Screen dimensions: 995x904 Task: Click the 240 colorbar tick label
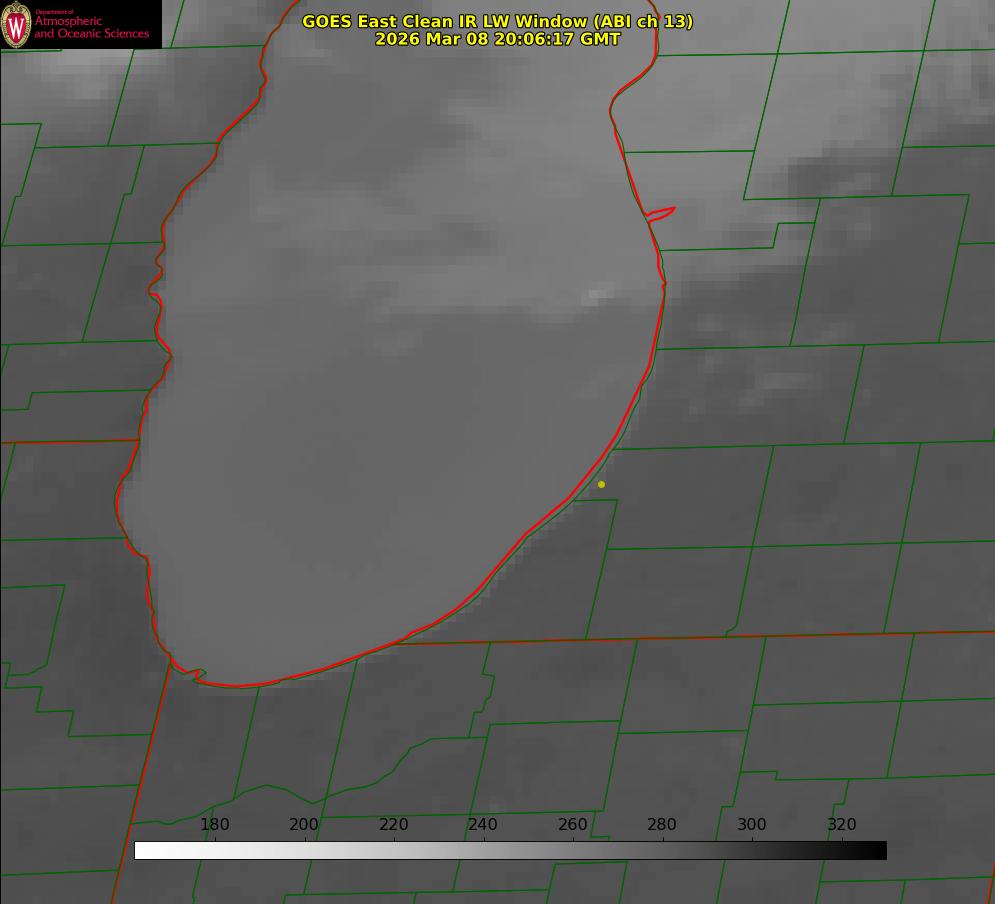click(x=483, y=825)
